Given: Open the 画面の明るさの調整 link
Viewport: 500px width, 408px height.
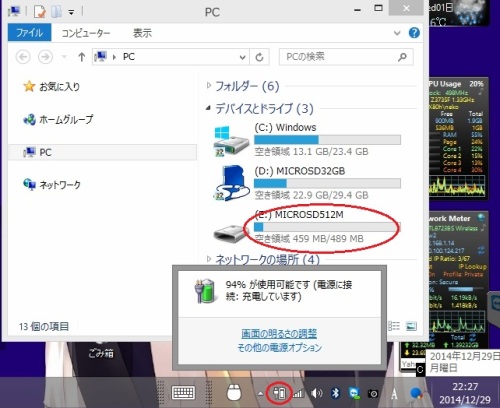Looking at the screenshot, I should 279,333.
